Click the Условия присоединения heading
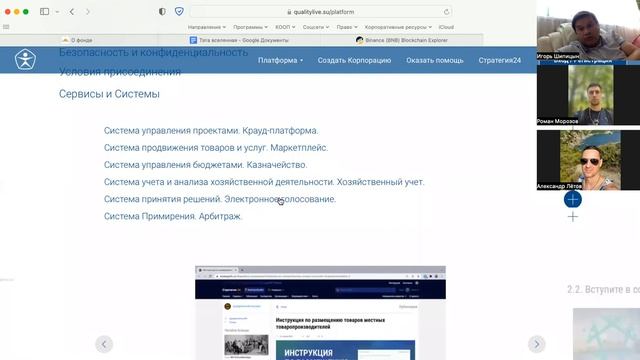 pos(120,72)
